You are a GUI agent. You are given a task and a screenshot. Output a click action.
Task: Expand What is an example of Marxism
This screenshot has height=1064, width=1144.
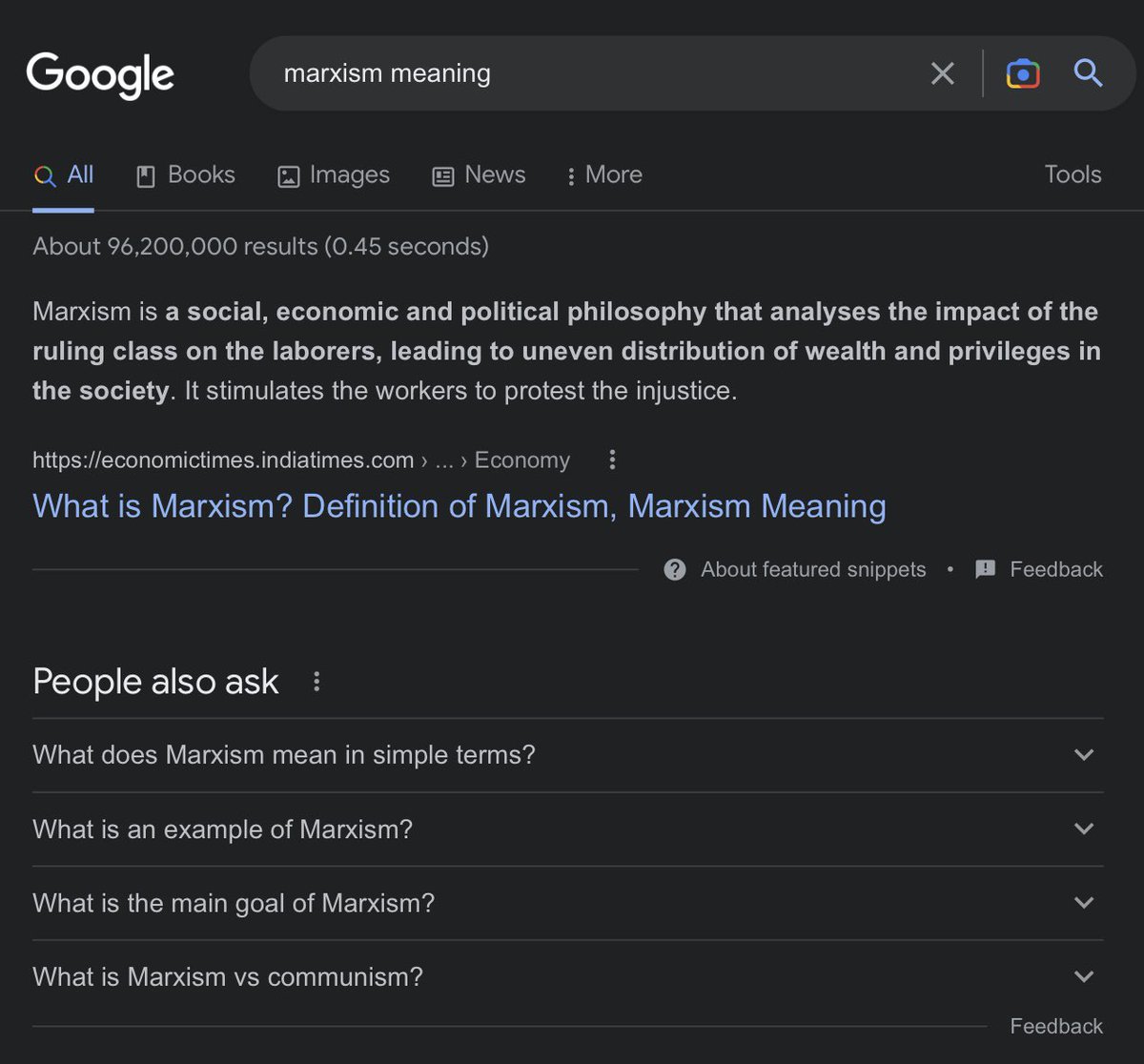pyautogui.click(x=568, y=829)
